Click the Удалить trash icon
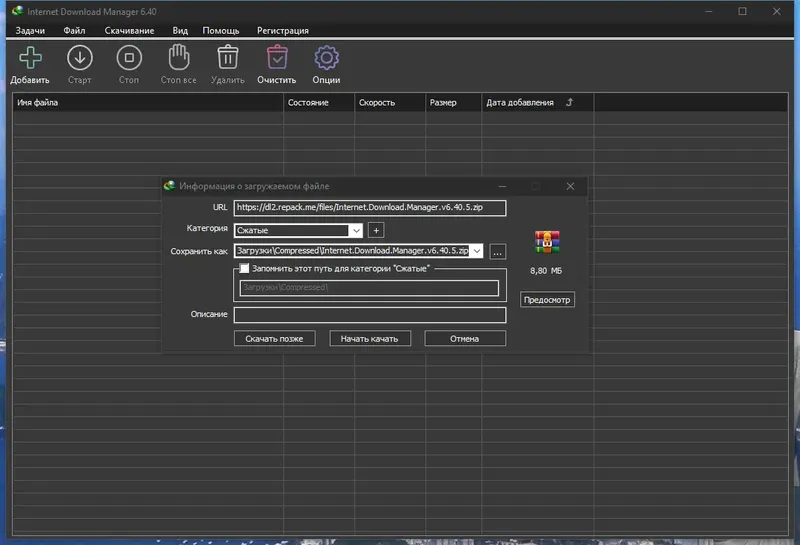Image resolution: width=800 pixels, height=545 pixels. click(228, 57)
